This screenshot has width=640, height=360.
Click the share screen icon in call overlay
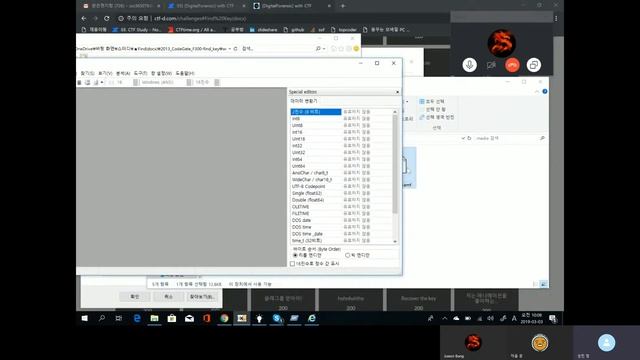pos(533,65)
